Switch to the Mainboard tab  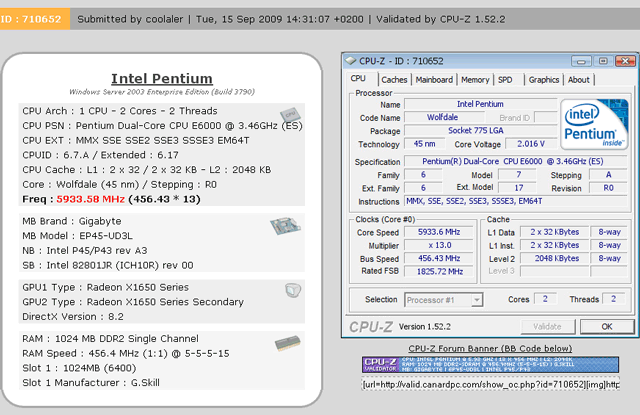coord(434,80)
